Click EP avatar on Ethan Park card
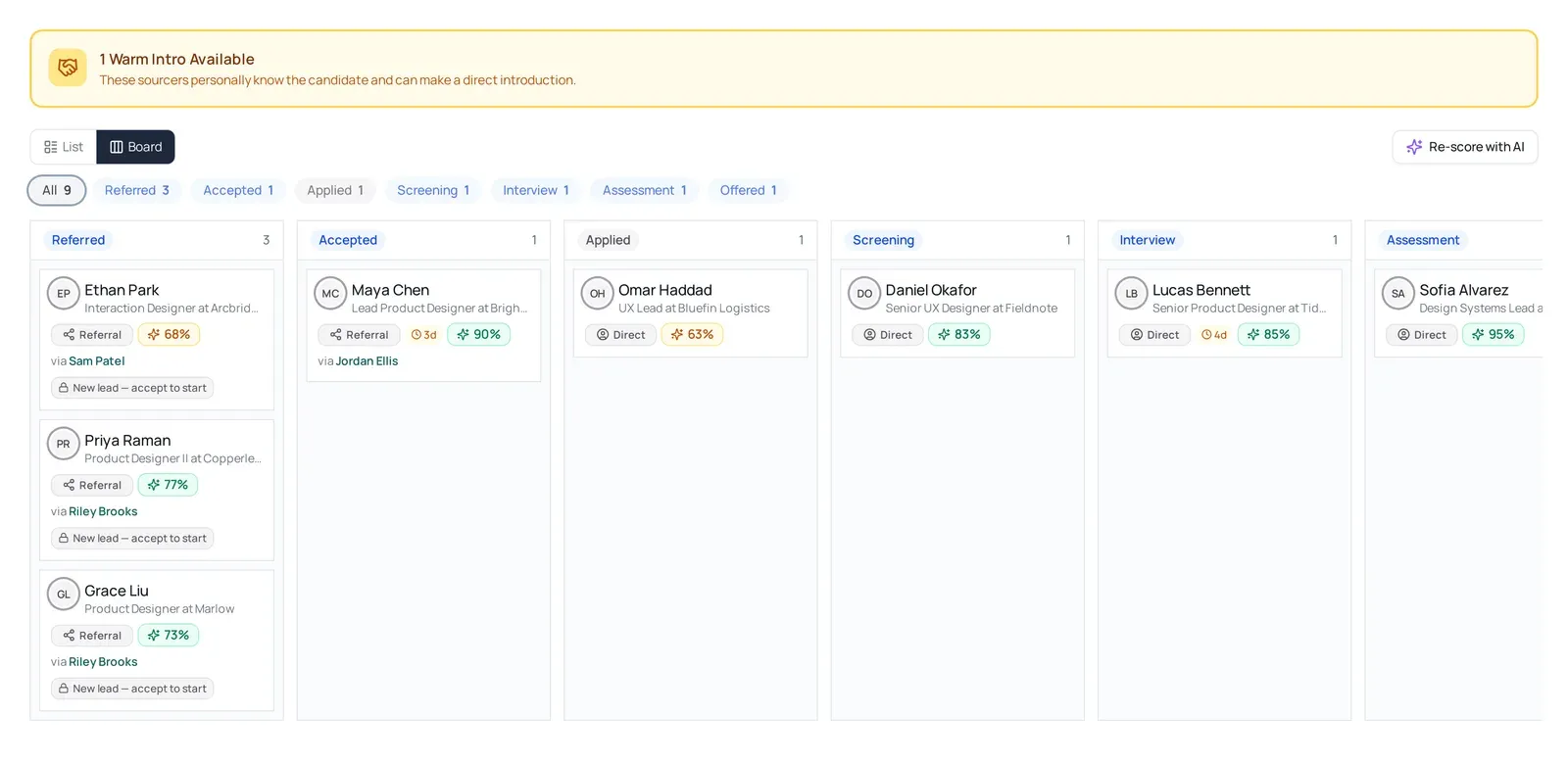The width and height of the screenshot is (1568, 763). (x=64, y=293)
